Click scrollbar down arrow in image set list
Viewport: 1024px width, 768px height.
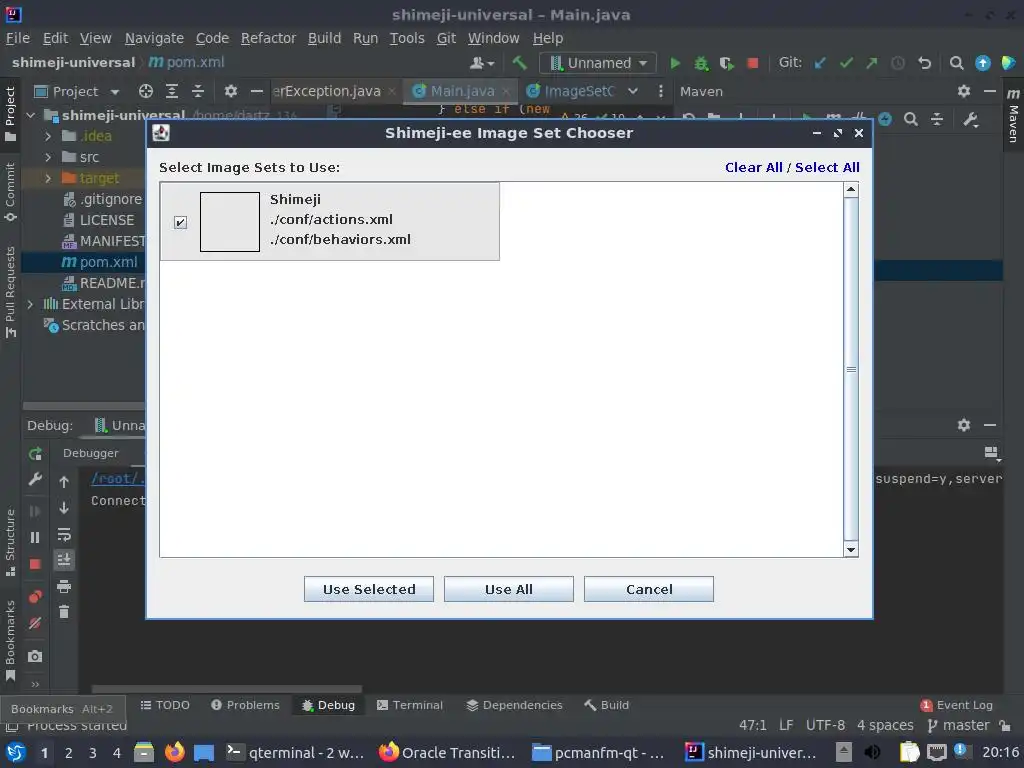point(851,550)
